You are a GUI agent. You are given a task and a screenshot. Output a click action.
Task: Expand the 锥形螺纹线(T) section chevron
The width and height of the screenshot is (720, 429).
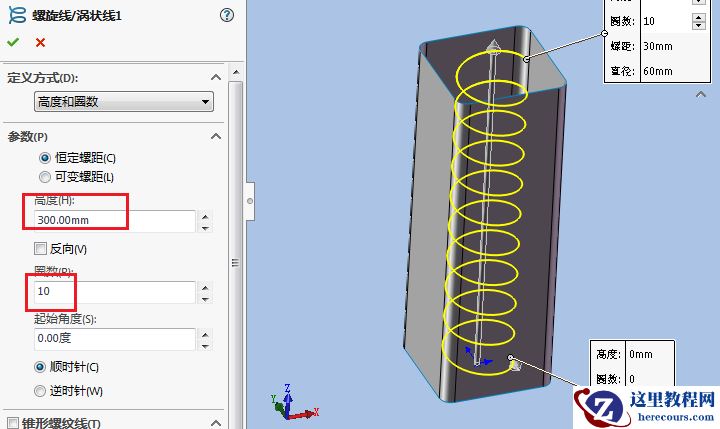(x=215, y=422)
